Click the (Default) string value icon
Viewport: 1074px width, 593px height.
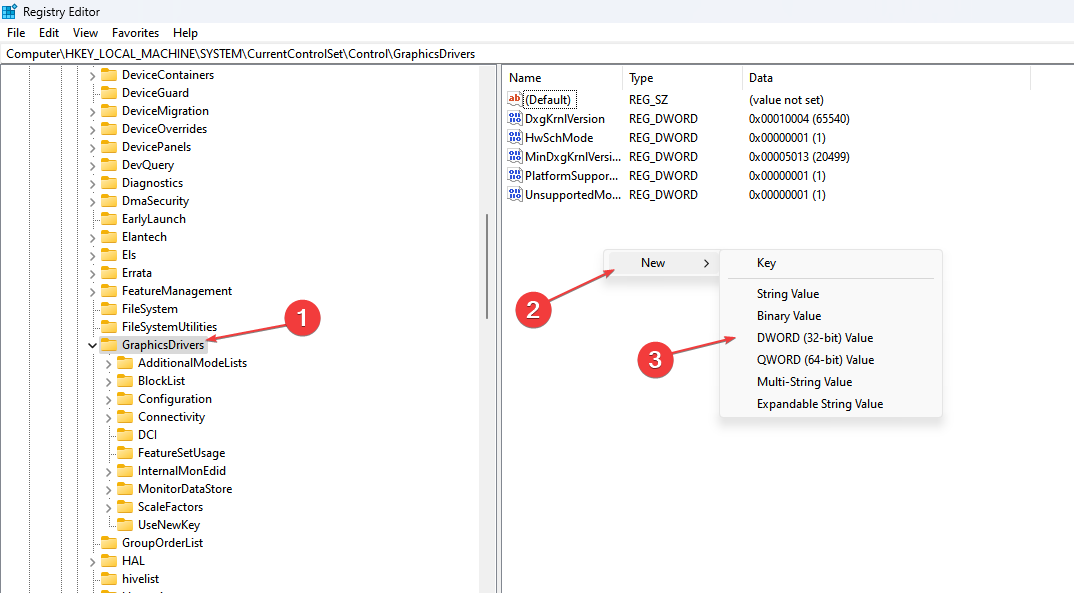[514, 99]
